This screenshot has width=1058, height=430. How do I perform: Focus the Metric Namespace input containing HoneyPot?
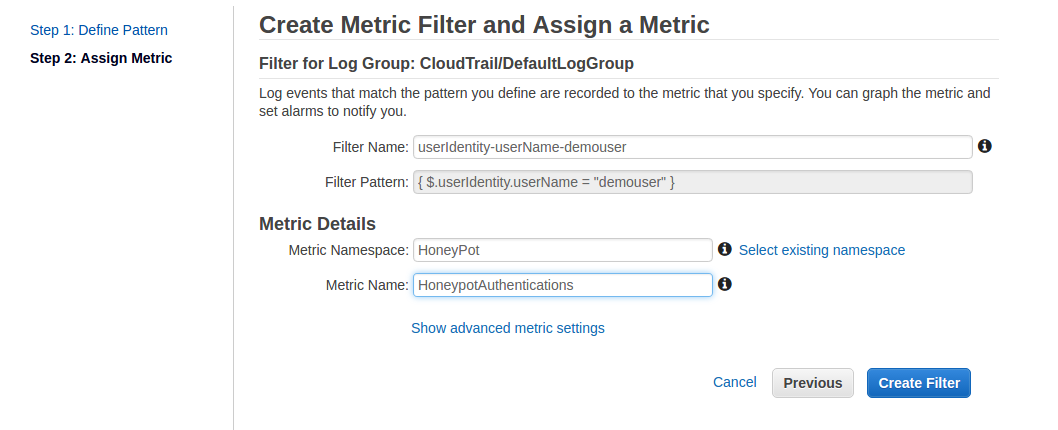562,250
